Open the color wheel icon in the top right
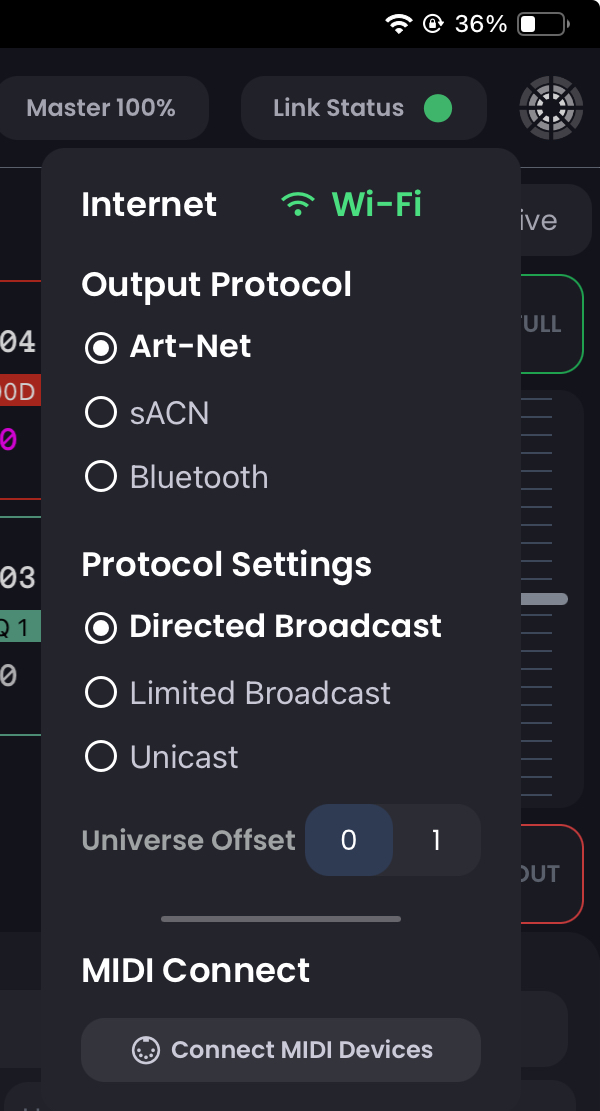The width and height of the screenshot is (600, 1111). point(551,107)
